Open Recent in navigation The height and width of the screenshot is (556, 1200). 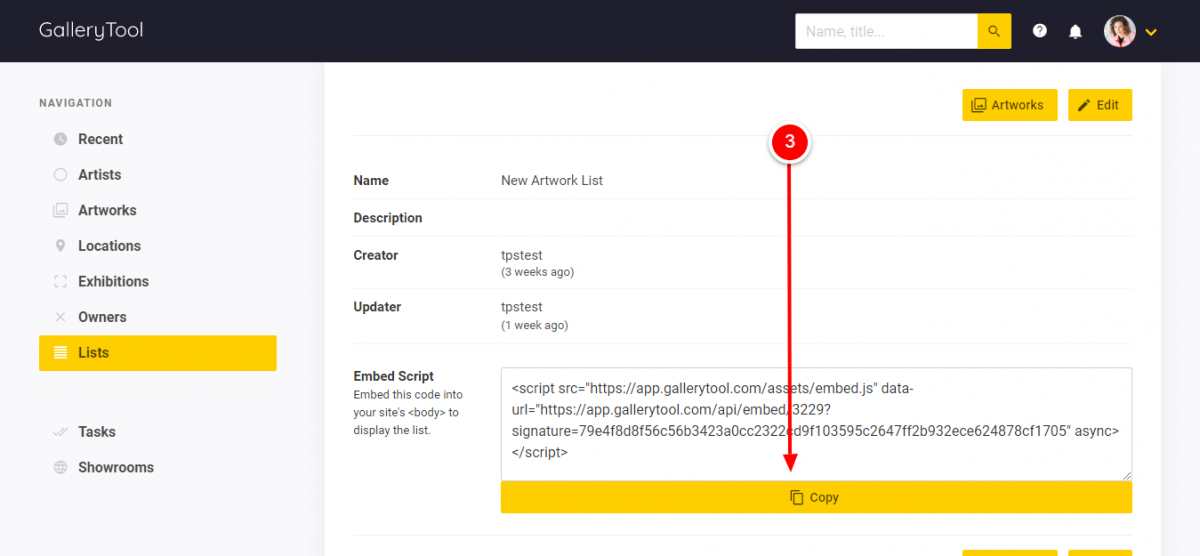point(100,139)
